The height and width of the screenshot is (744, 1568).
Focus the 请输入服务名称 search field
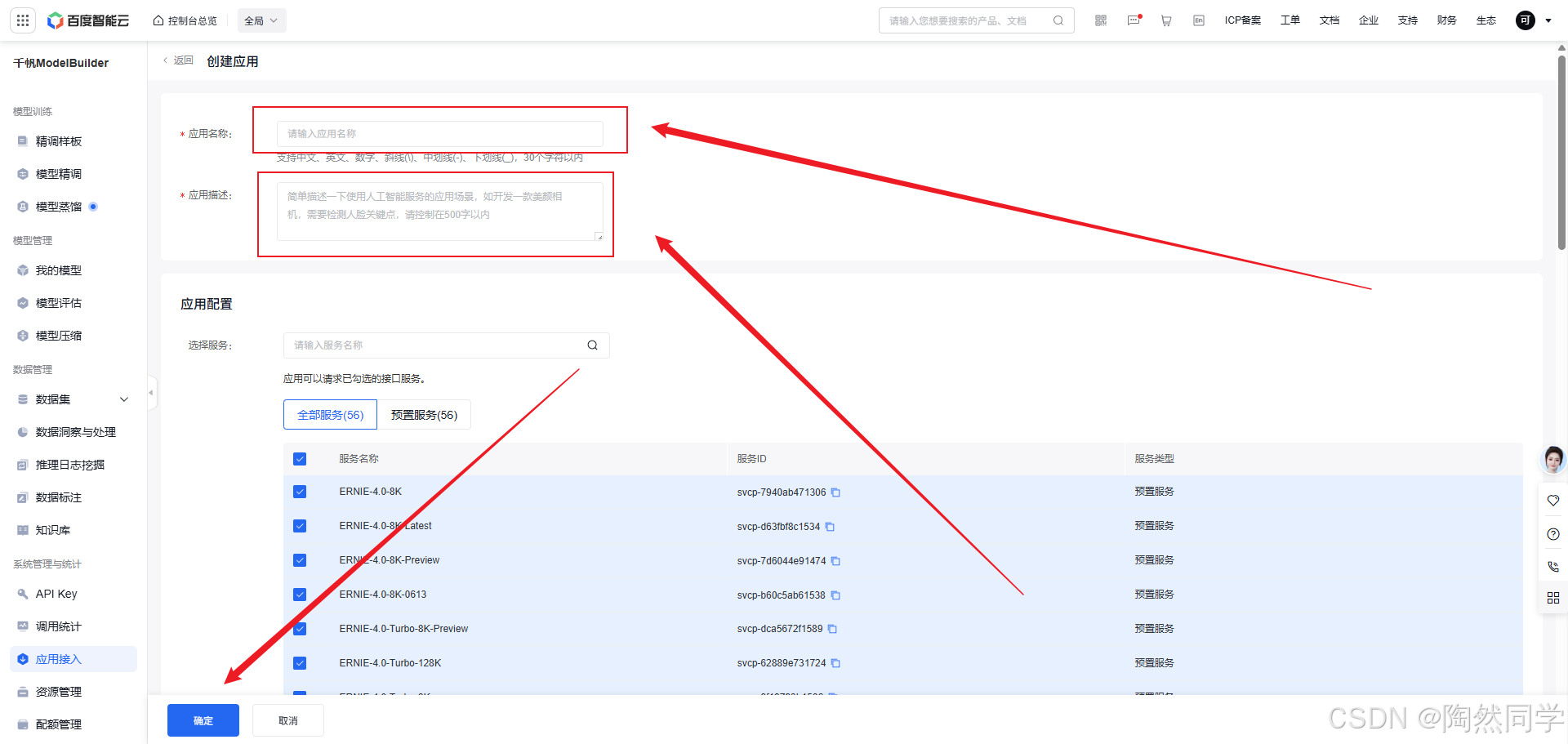(x=447, y=345)
